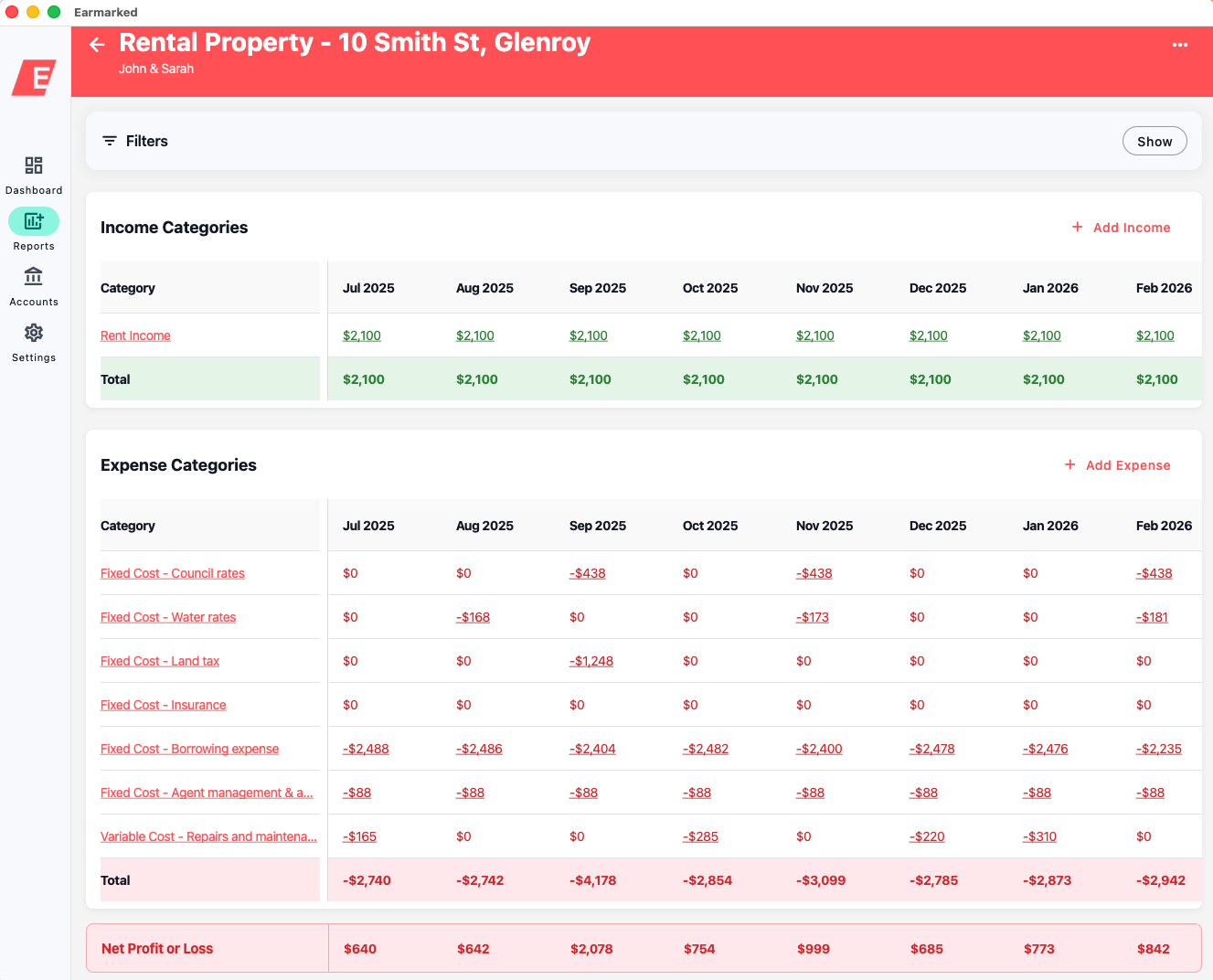1213x980 pixels.
Task: Select the Reports sidebar icon
Action: [34, 221]
